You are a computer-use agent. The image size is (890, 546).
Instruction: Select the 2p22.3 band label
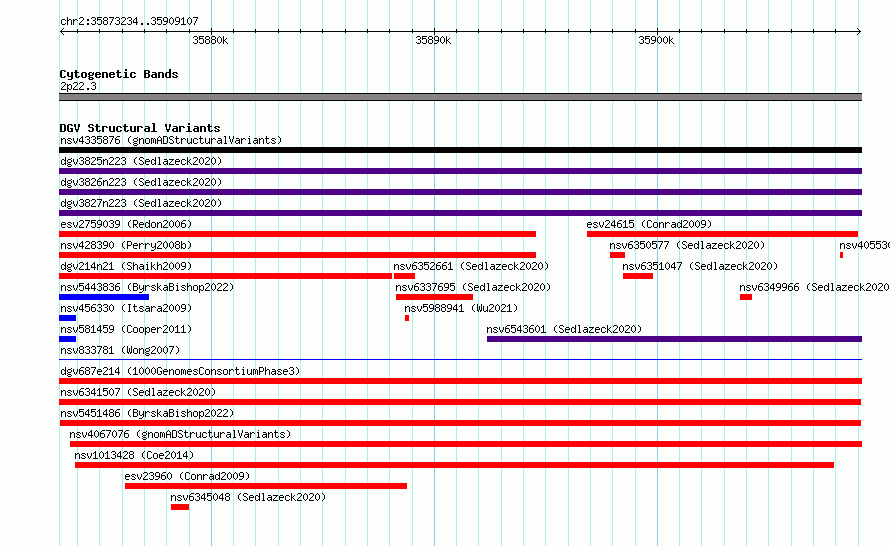point(78,86)
